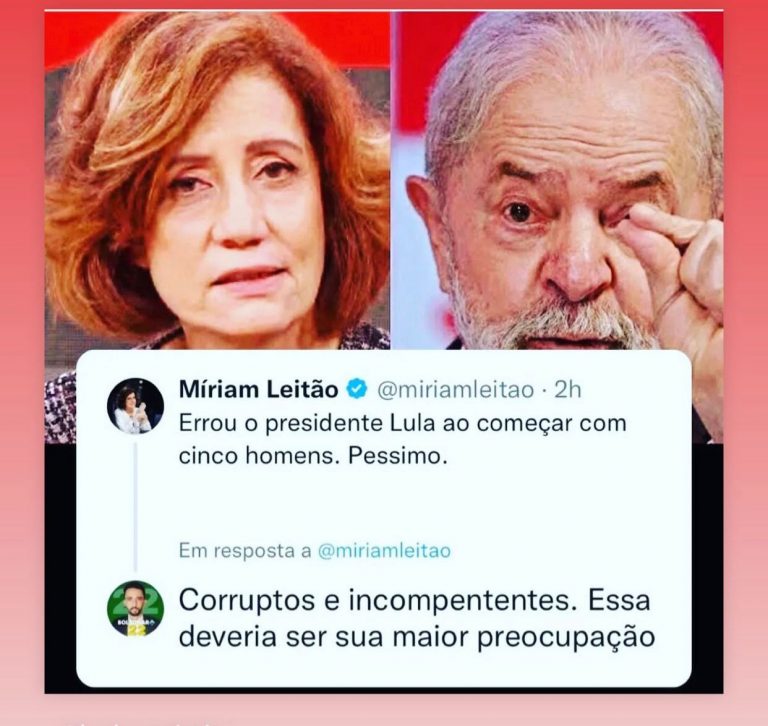View the right photo of bearded man
Viewport: 768px width, 726px height.
558,180
